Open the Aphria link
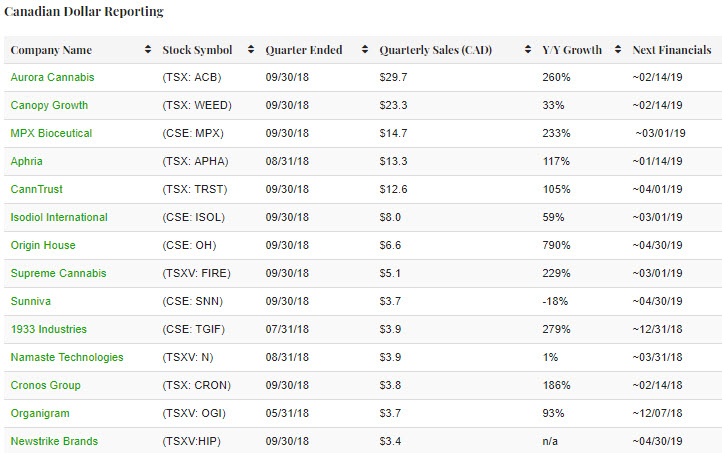This screenshot has width=722, height=453. (x=27, y=162)
